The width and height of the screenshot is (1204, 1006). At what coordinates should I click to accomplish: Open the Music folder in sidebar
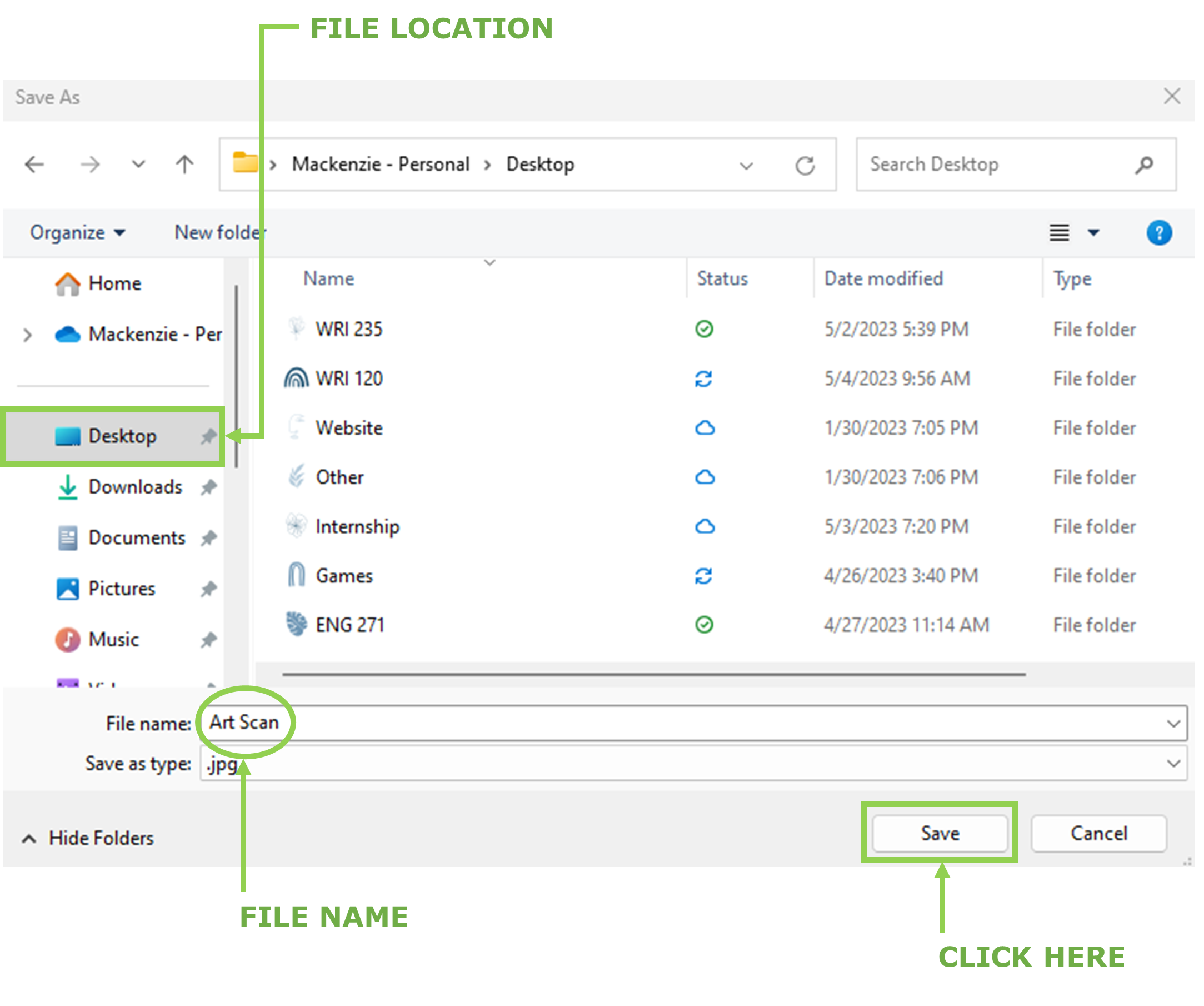coord(113,639)
